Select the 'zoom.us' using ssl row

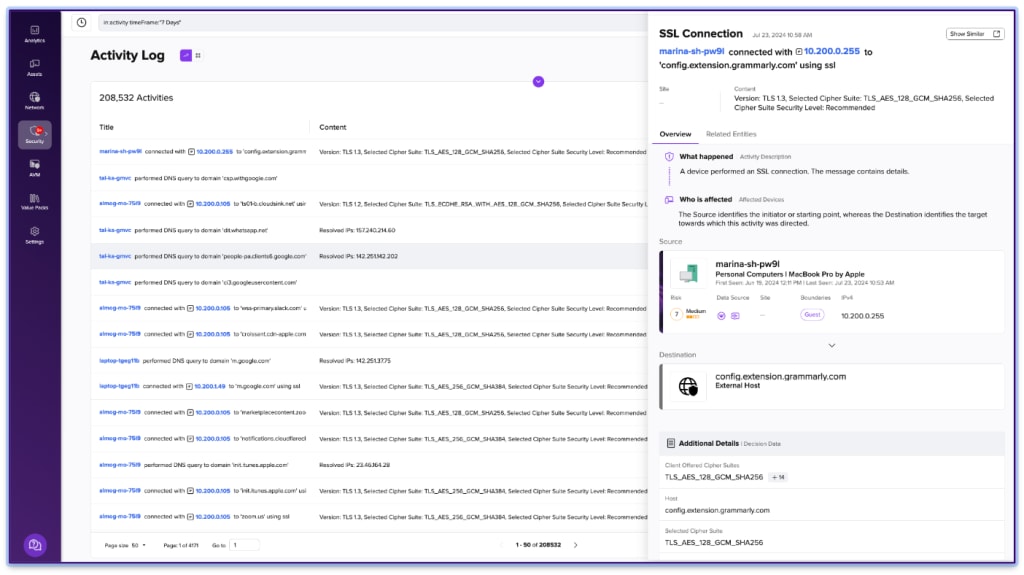coord(370,517)
